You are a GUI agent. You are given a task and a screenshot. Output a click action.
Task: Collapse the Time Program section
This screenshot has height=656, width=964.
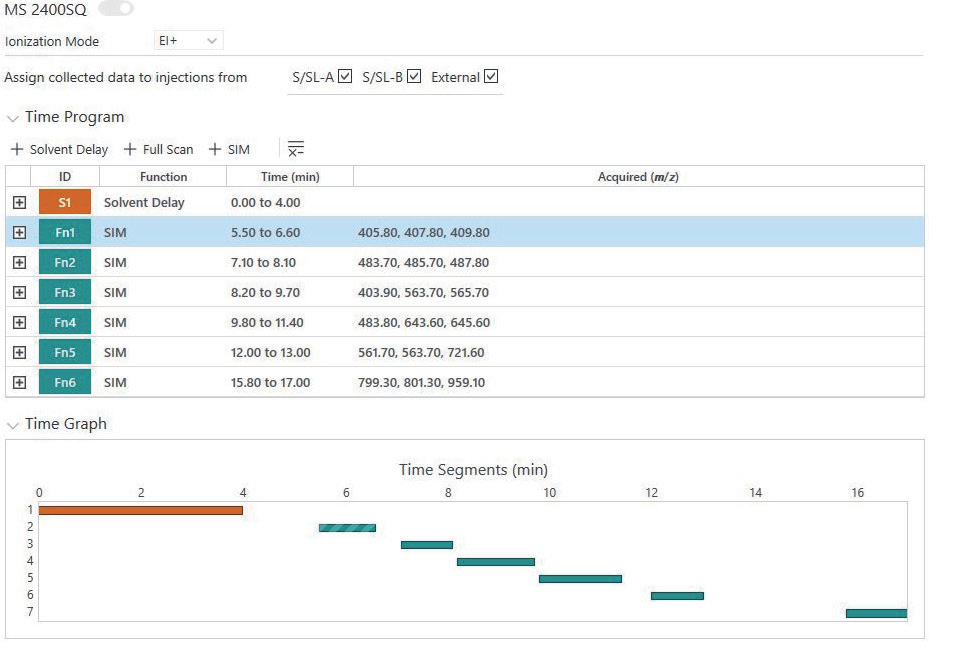(x=12, y=117)
